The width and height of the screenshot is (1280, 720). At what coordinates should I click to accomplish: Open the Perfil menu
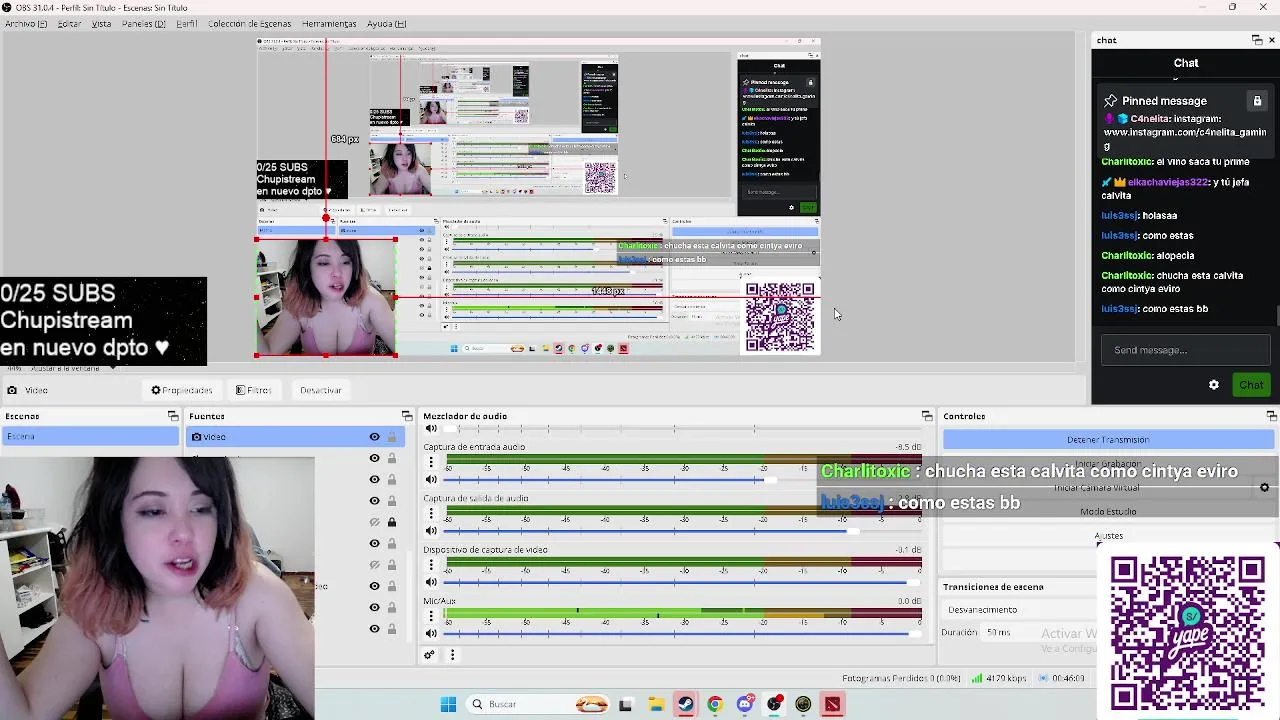187,24
